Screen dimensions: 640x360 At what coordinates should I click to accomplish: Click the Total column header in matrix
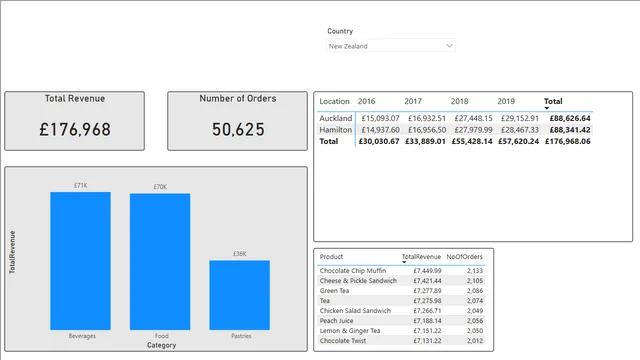pyautogui.click(x=553, y=101)
